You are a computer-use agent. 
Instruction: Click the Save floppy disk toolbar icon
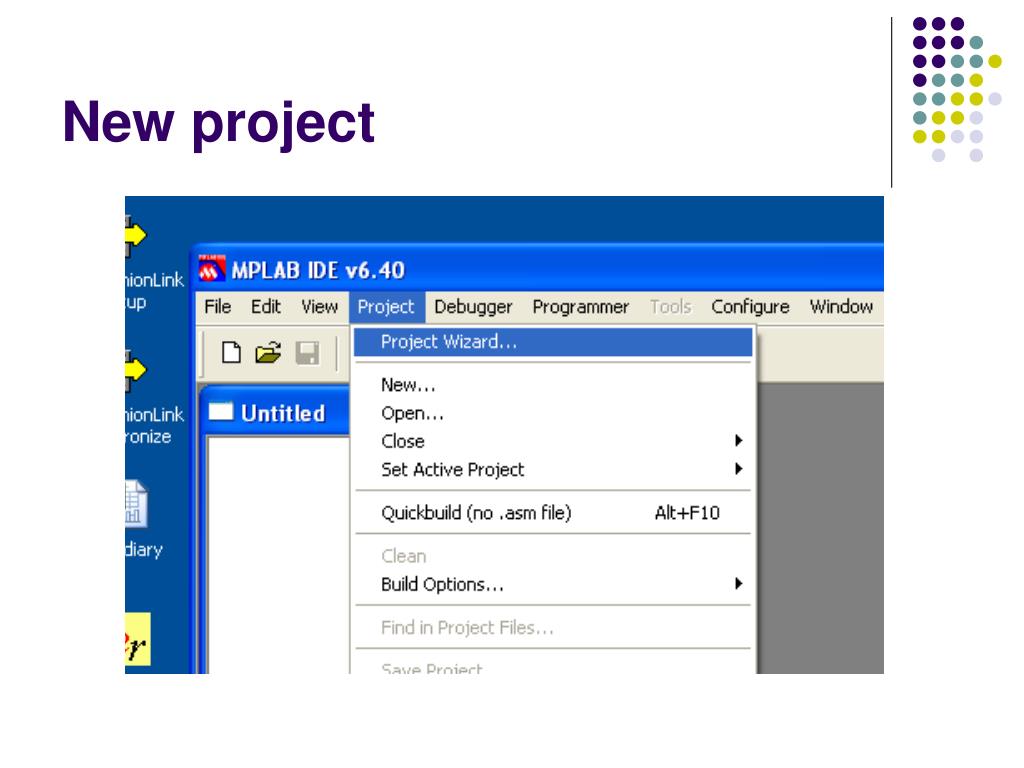click(x=308, y=353)
